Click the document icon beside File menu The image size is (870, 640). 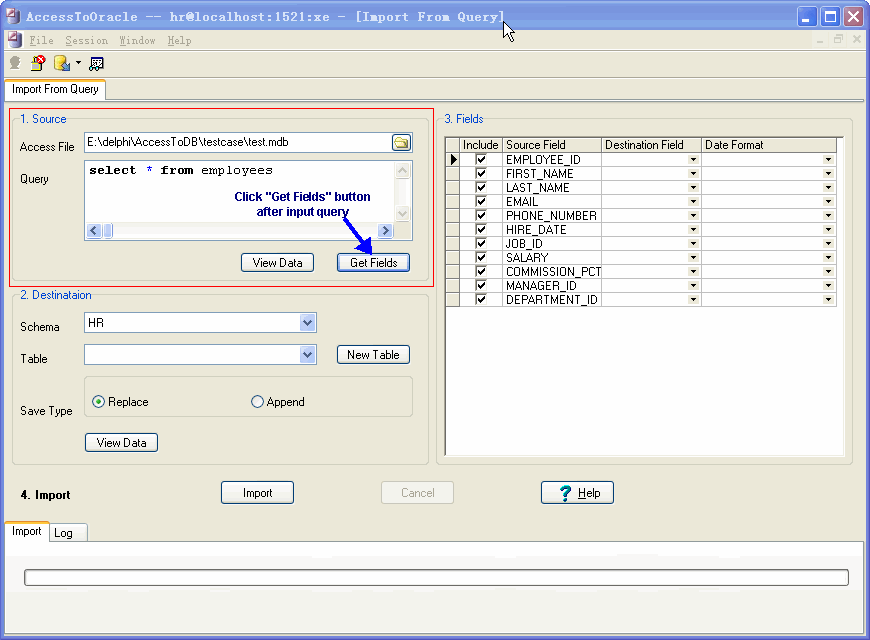coord(15,40)
